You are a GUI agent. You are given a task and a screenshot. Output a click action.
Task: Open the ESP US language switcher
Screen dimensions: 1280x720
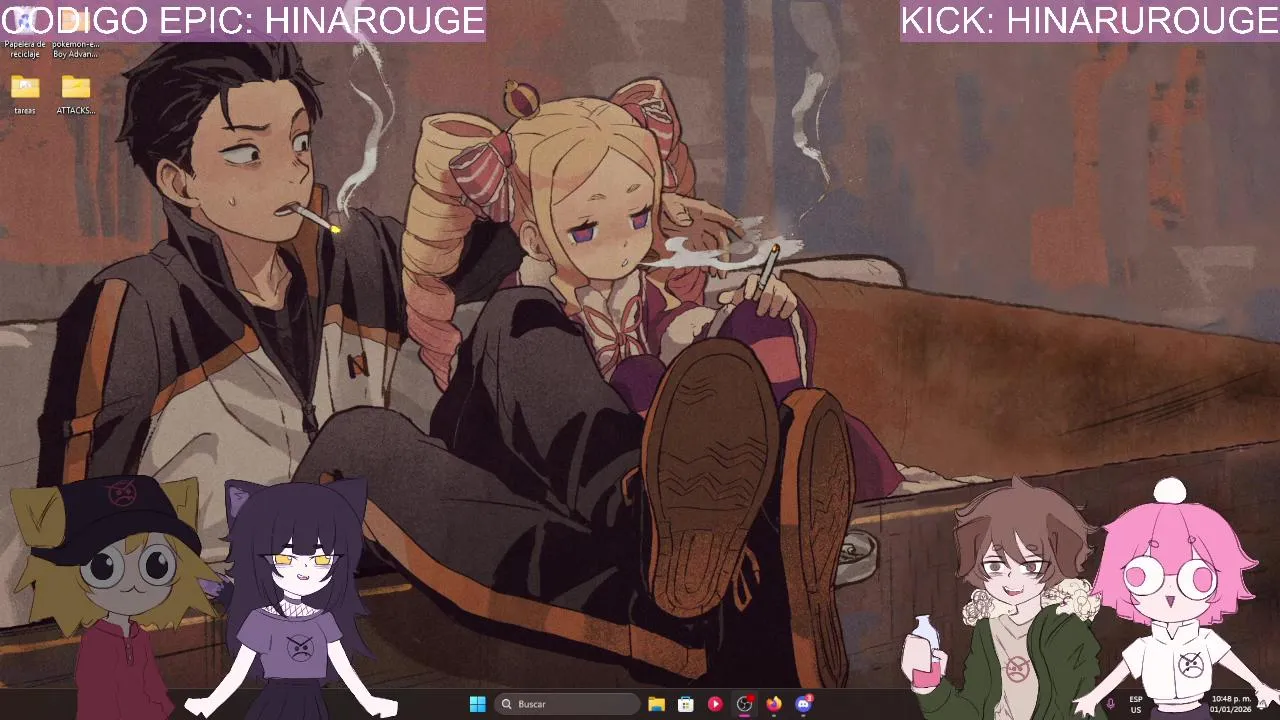[x=1136, y=704]
